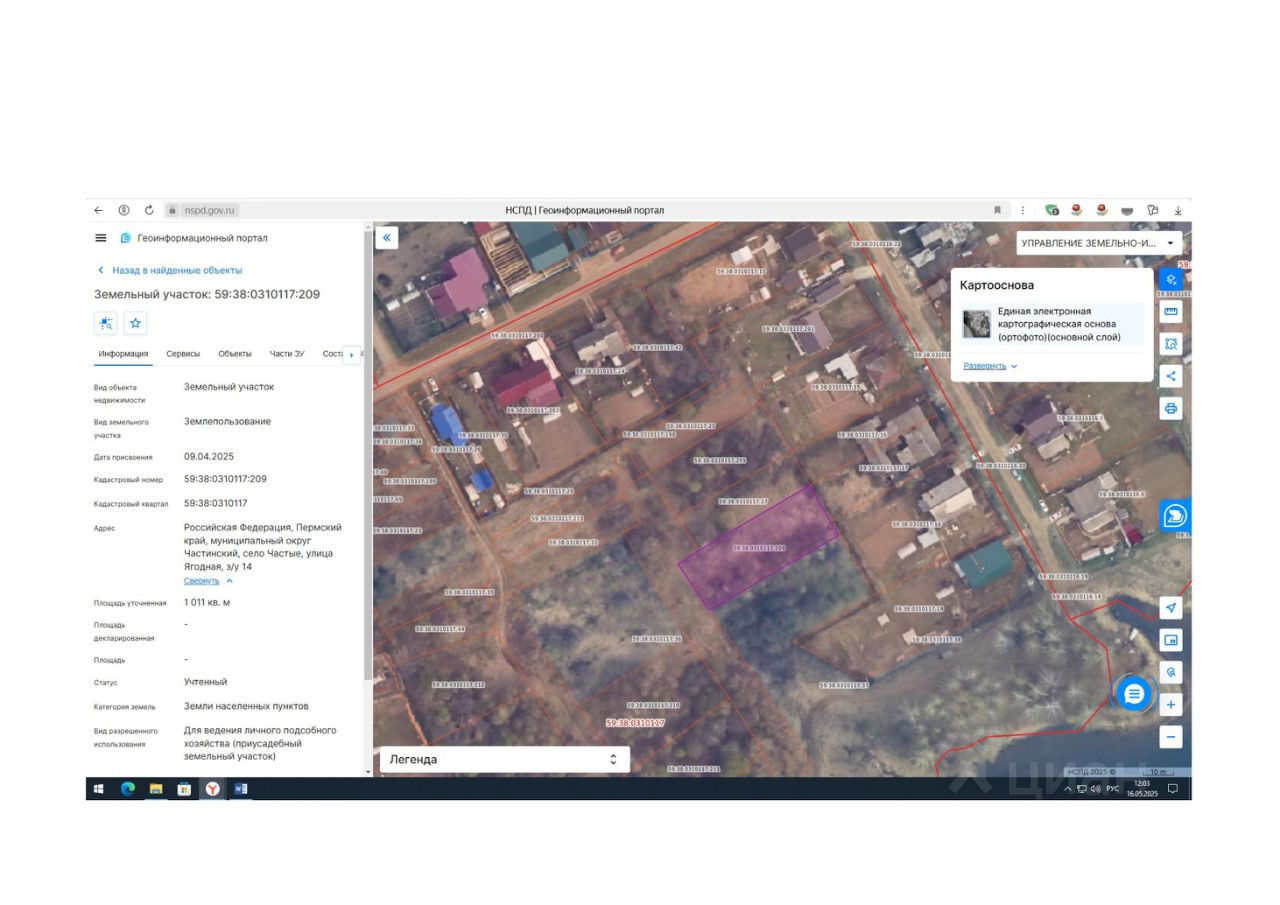Share the map with the share icon
The height and width of the screenshot is (905, 1280).
point(1171,376)
